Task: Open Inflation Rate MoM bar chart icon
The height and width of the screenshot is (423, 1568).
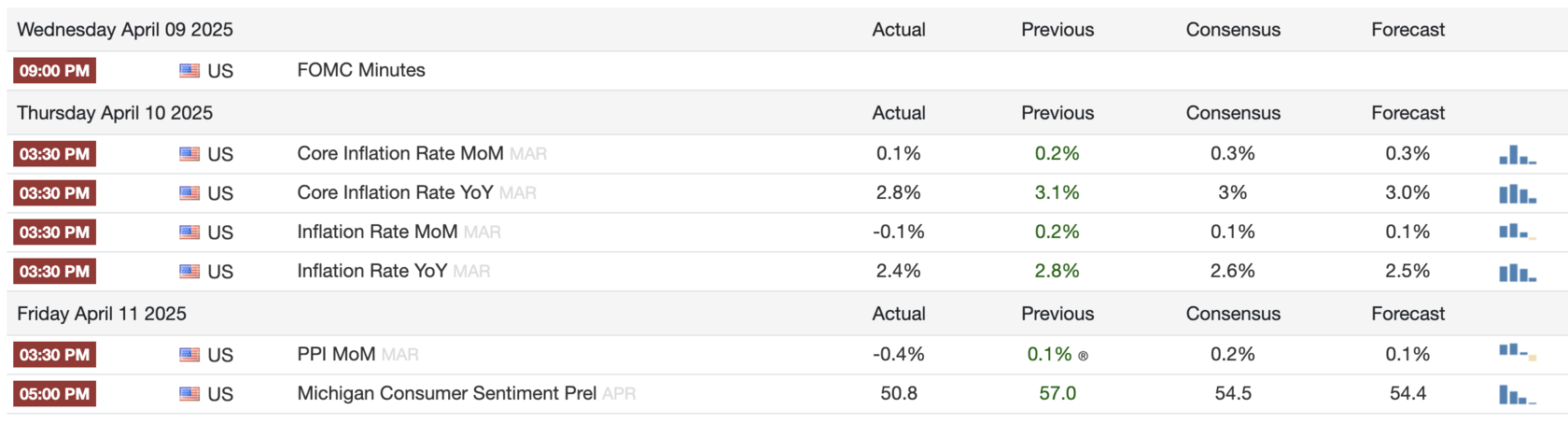Action: tap(1518, 232)
